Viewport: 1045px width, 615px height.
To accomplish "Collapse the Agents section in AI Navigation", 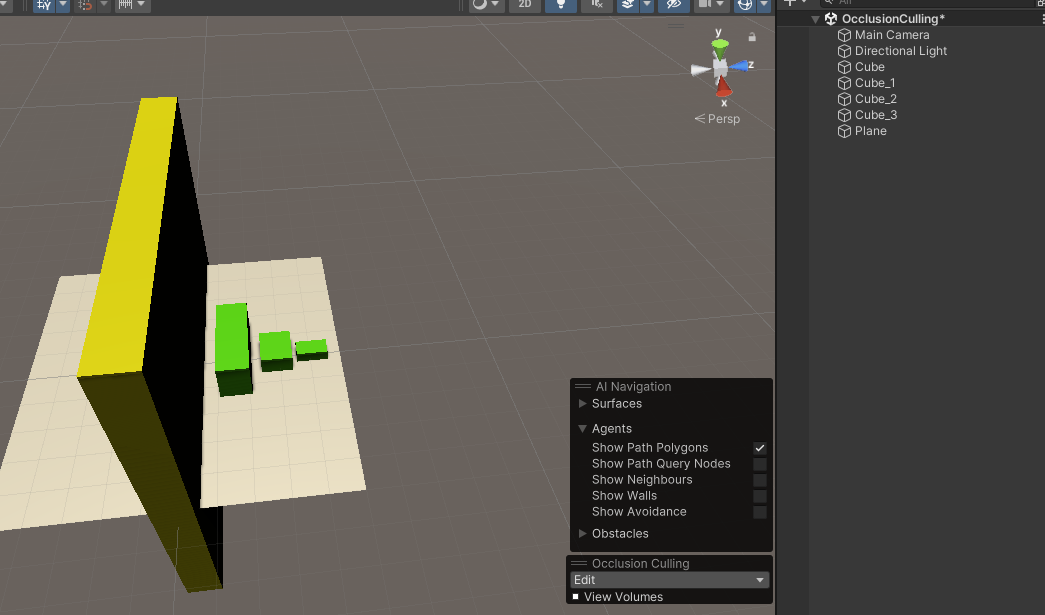I will pos(582,428).
